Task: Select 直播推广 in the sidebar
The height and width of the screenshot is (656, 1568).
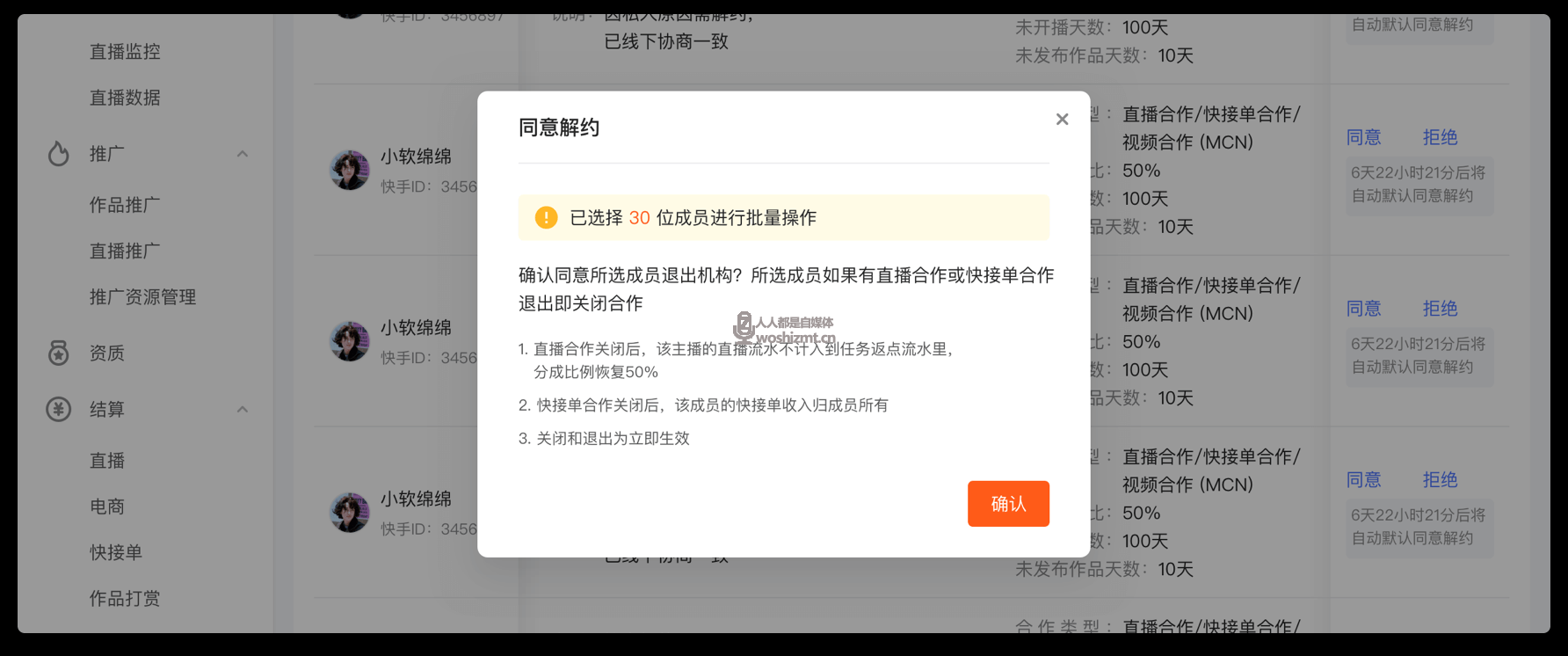Action: 125,251
